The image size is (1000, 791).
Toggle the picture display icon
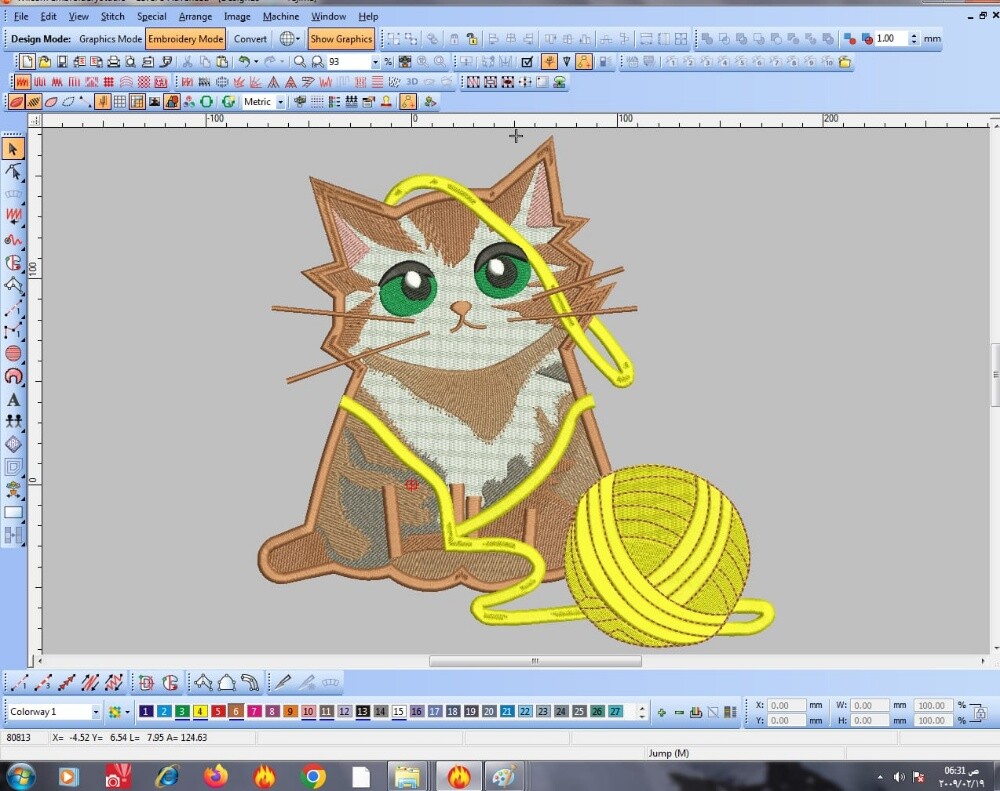(x=154, y=101)
